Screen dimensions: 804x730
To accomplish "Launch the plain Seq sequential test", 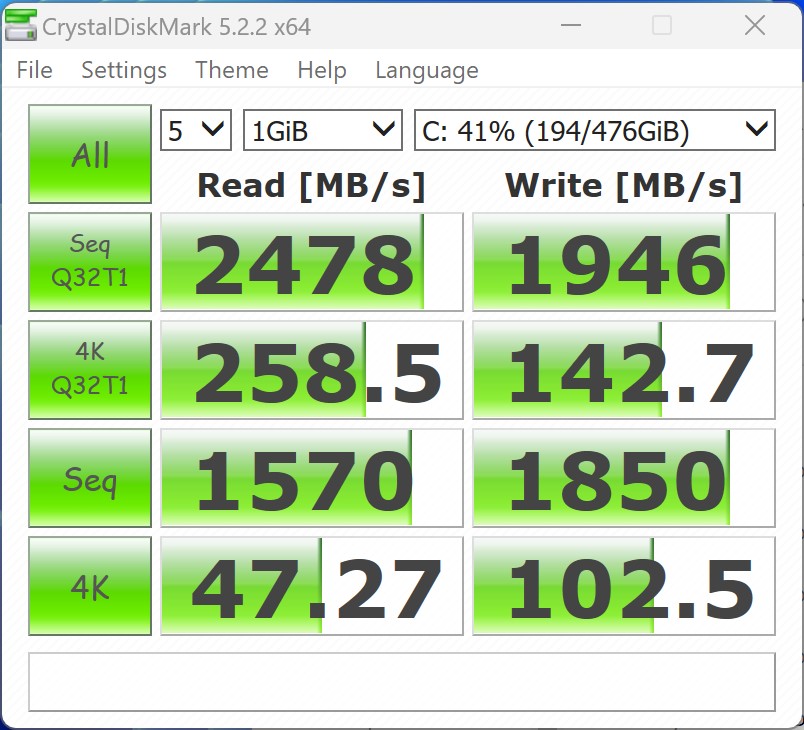I will (90, 478).
